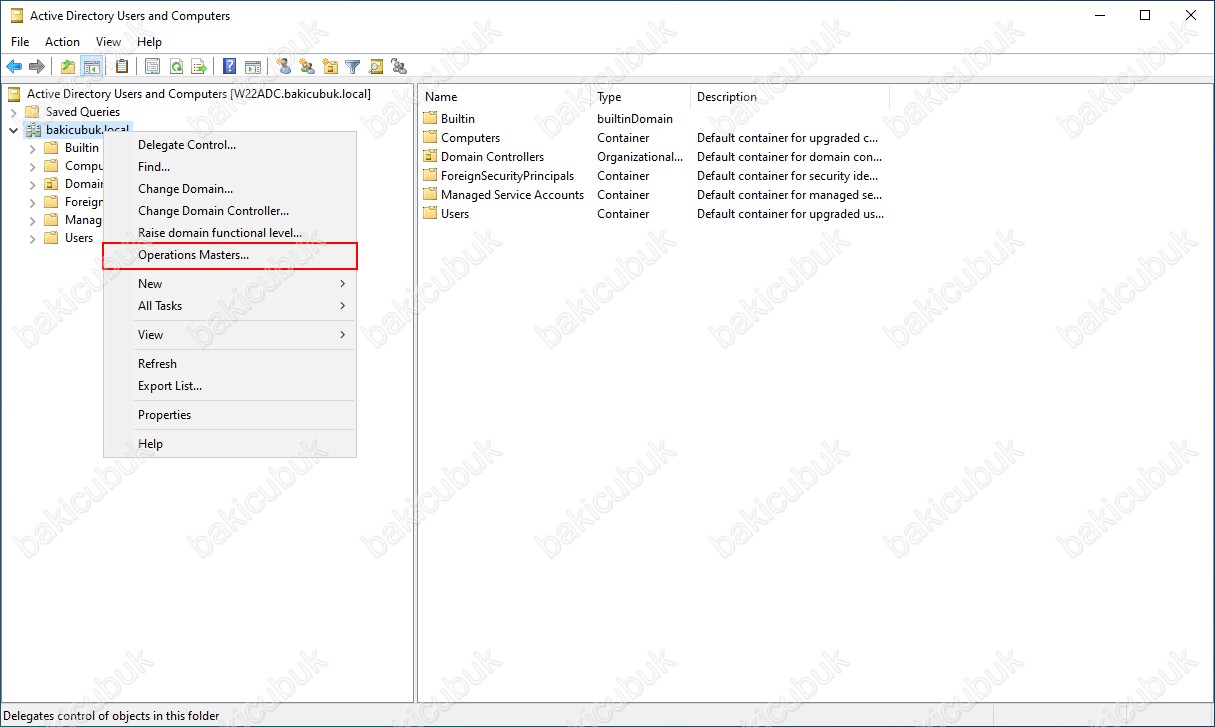Select the Users label in tree pane
The height and width of the screenshot is (727, 1215).
[79, 238]
